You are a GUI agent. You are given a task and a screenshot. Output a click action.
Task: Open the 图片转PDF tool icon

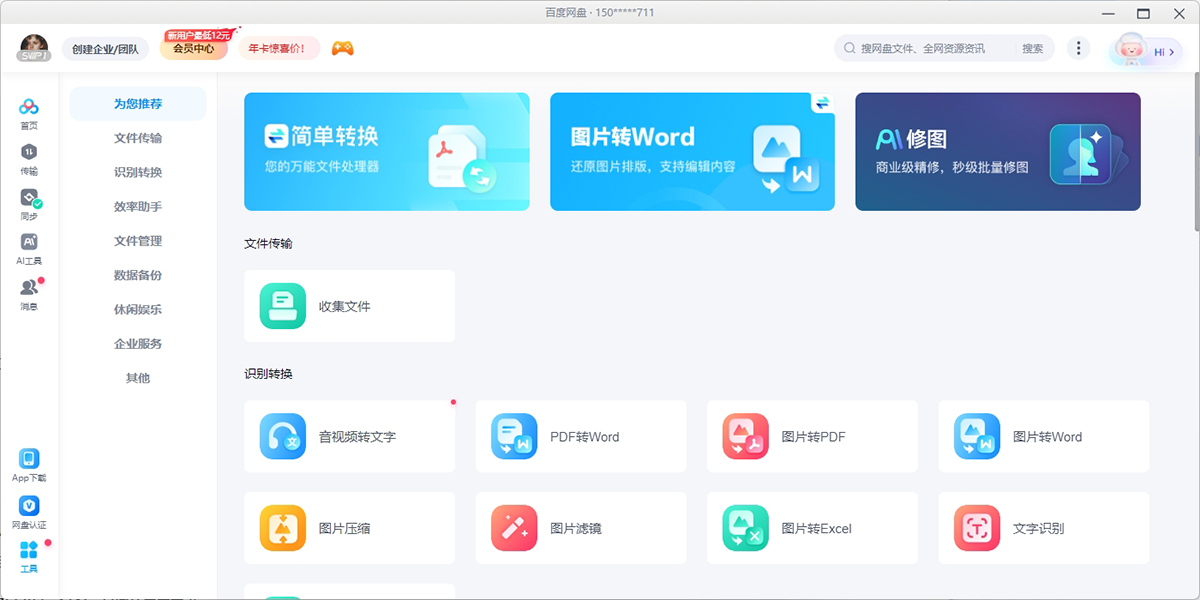click(745, 437)
